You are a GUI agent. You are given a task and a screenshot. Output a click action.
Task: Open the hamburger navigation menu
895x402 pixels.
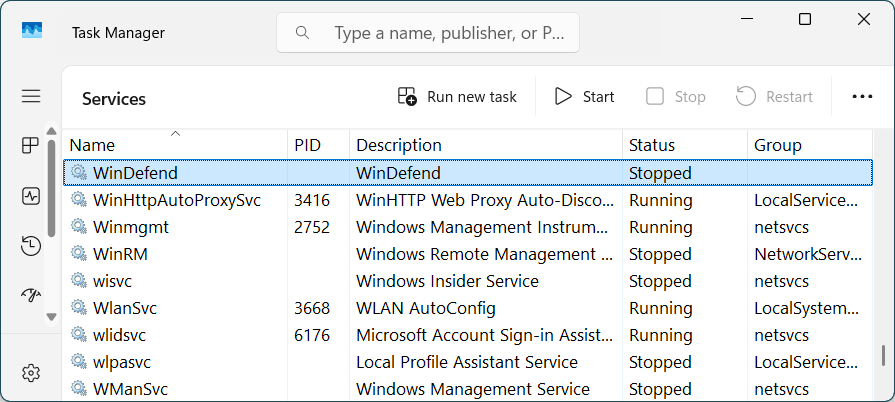point(31,96)
